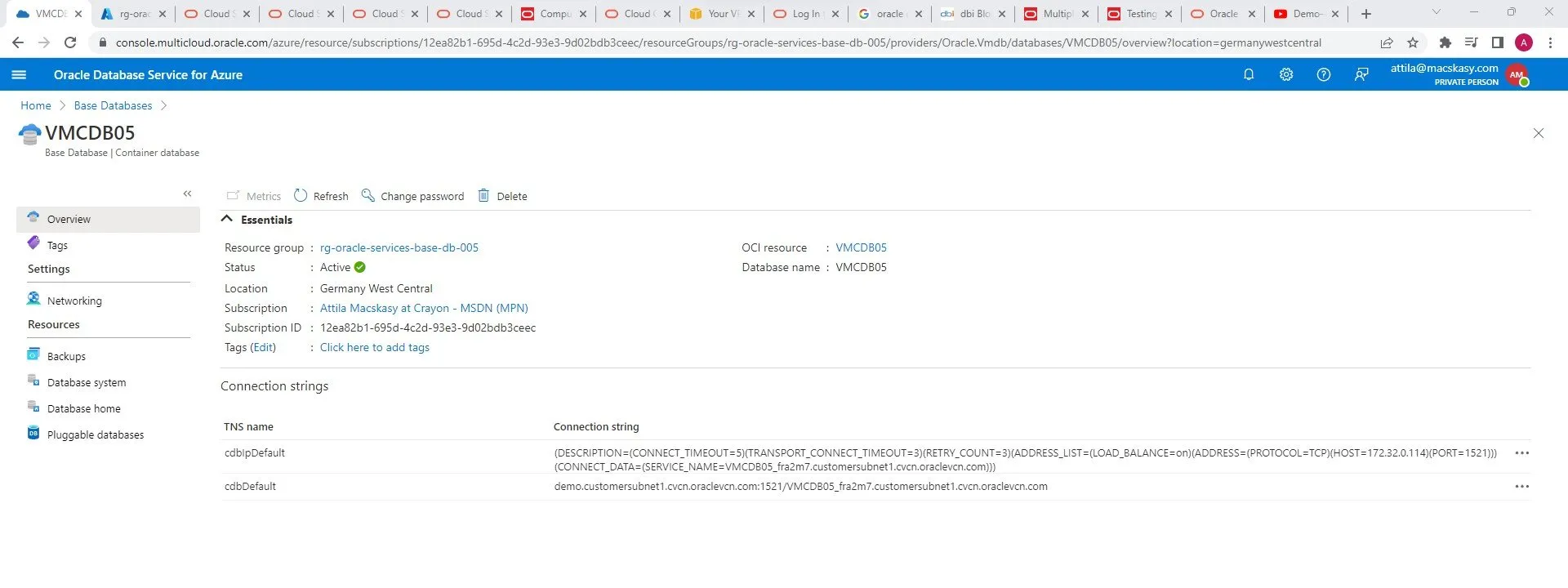Open the browser media control icon
Viewport: 1568px width, 588px height.
pyautogui.click(x=1472, y=42)
